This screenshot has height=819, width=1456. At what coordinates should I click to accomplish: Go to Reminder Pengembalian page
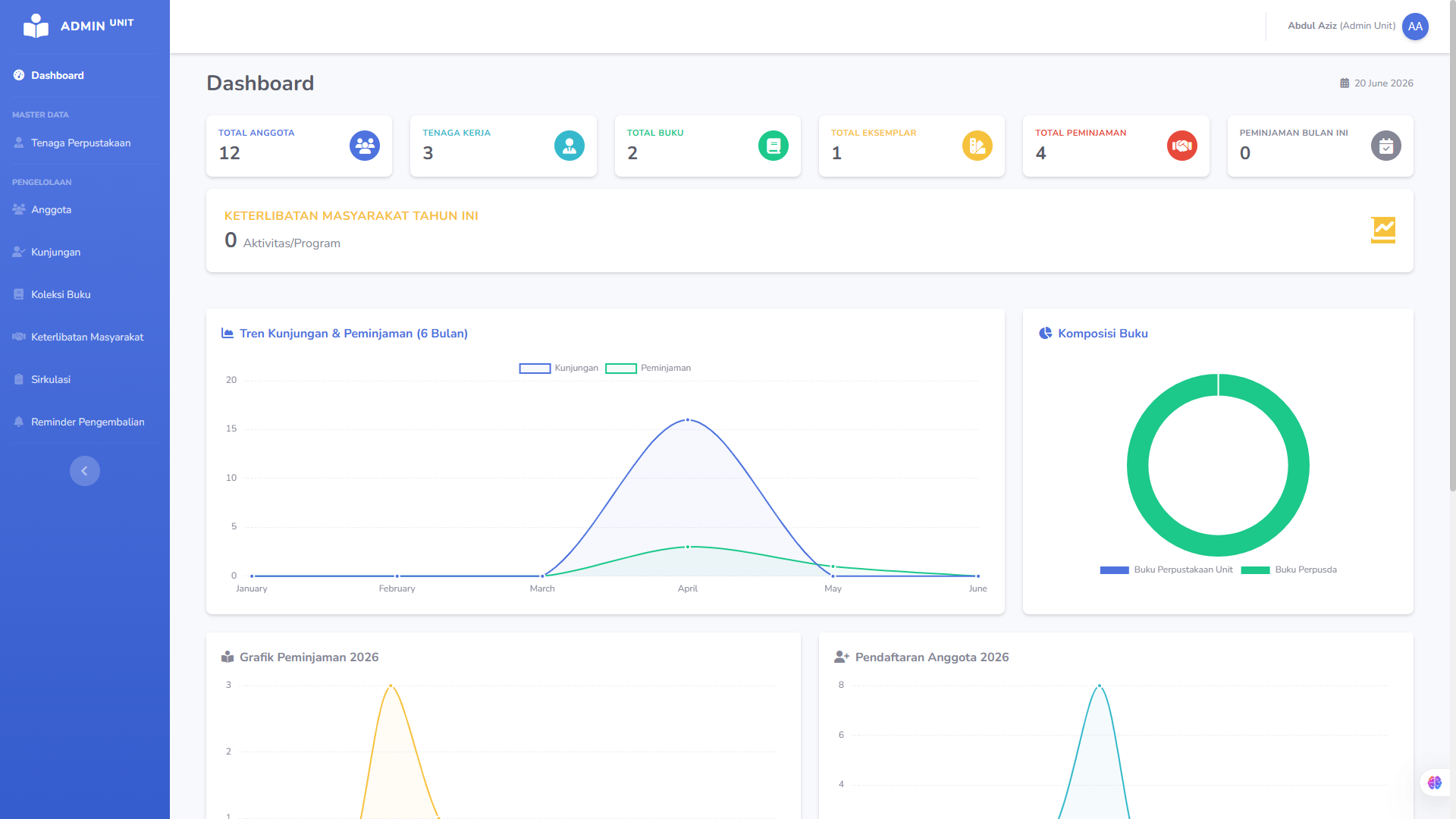click(85, 422)
